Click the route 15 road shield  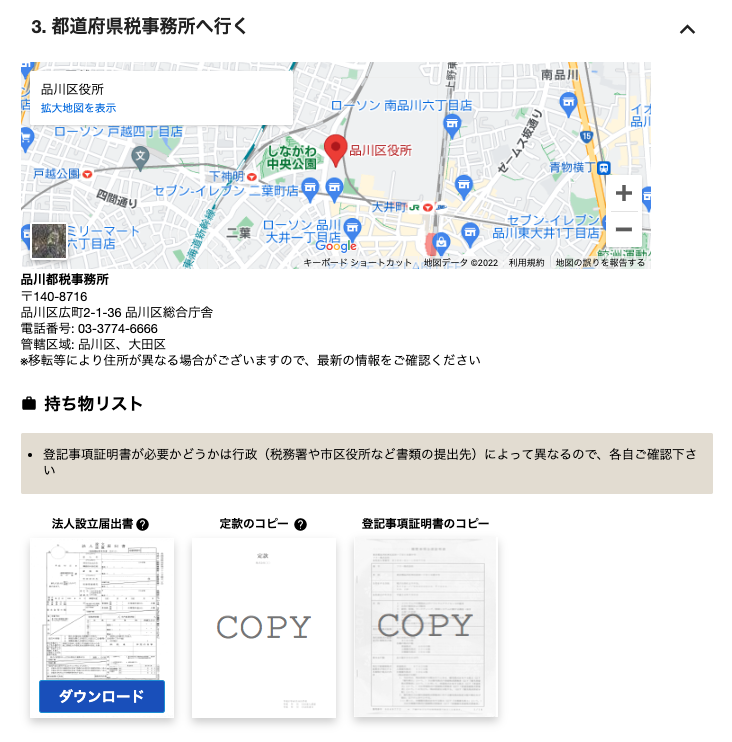[587, 136]
